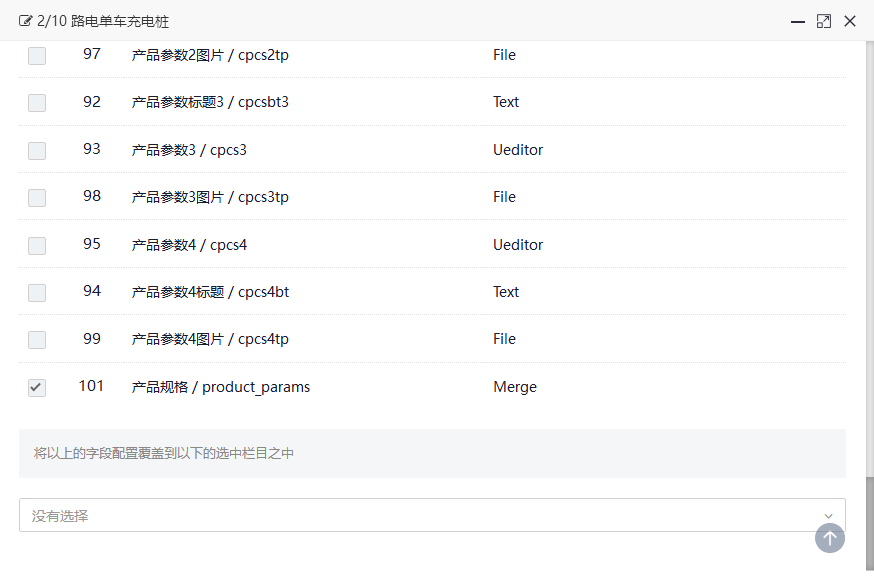Click the edit icon beside the dialog title
The width and height of the screenshot is (874, 583).
tap(26, 21)
